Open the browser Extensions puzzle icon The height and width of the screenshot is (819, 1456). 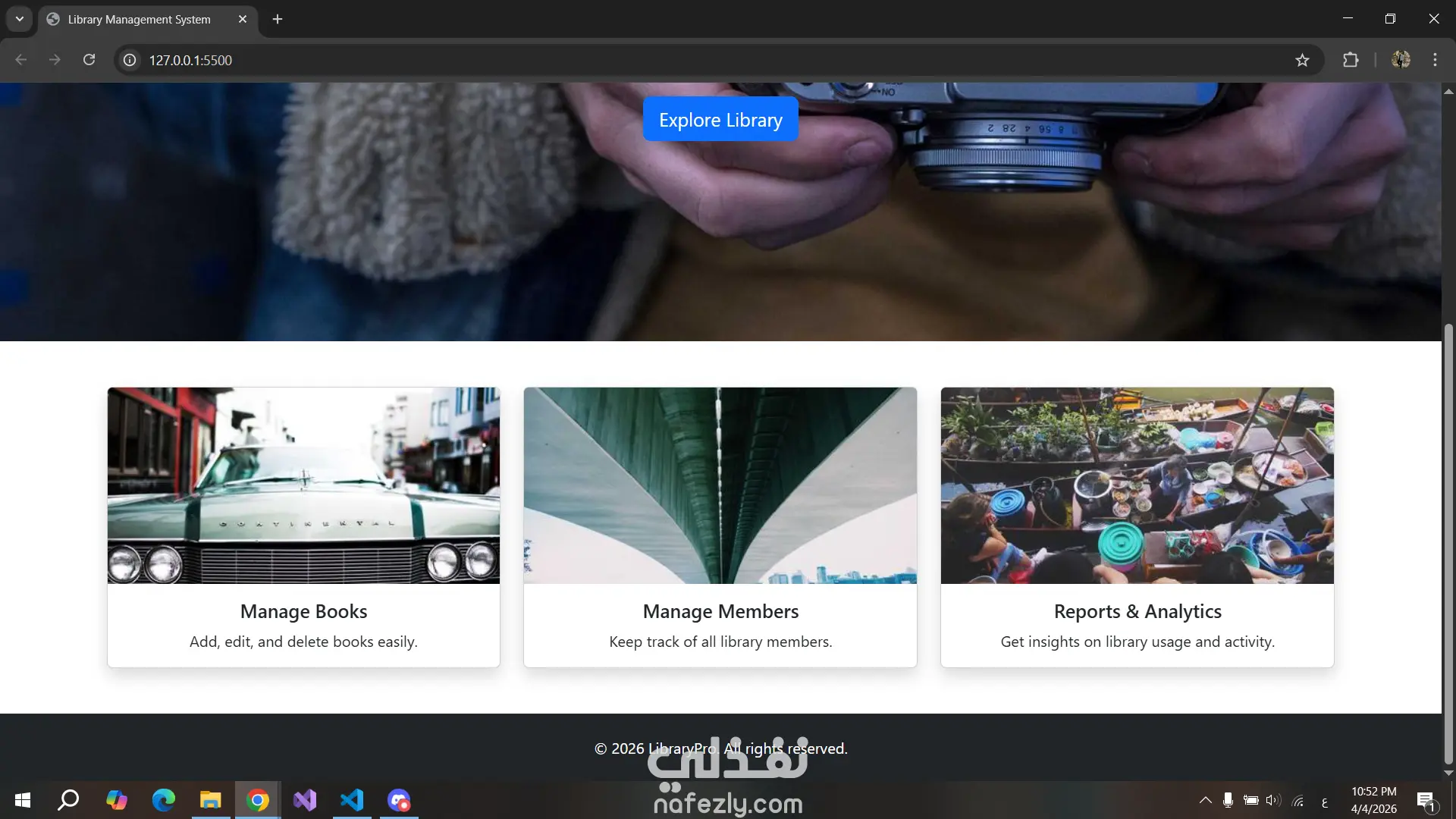click(x=1350, y=60)
